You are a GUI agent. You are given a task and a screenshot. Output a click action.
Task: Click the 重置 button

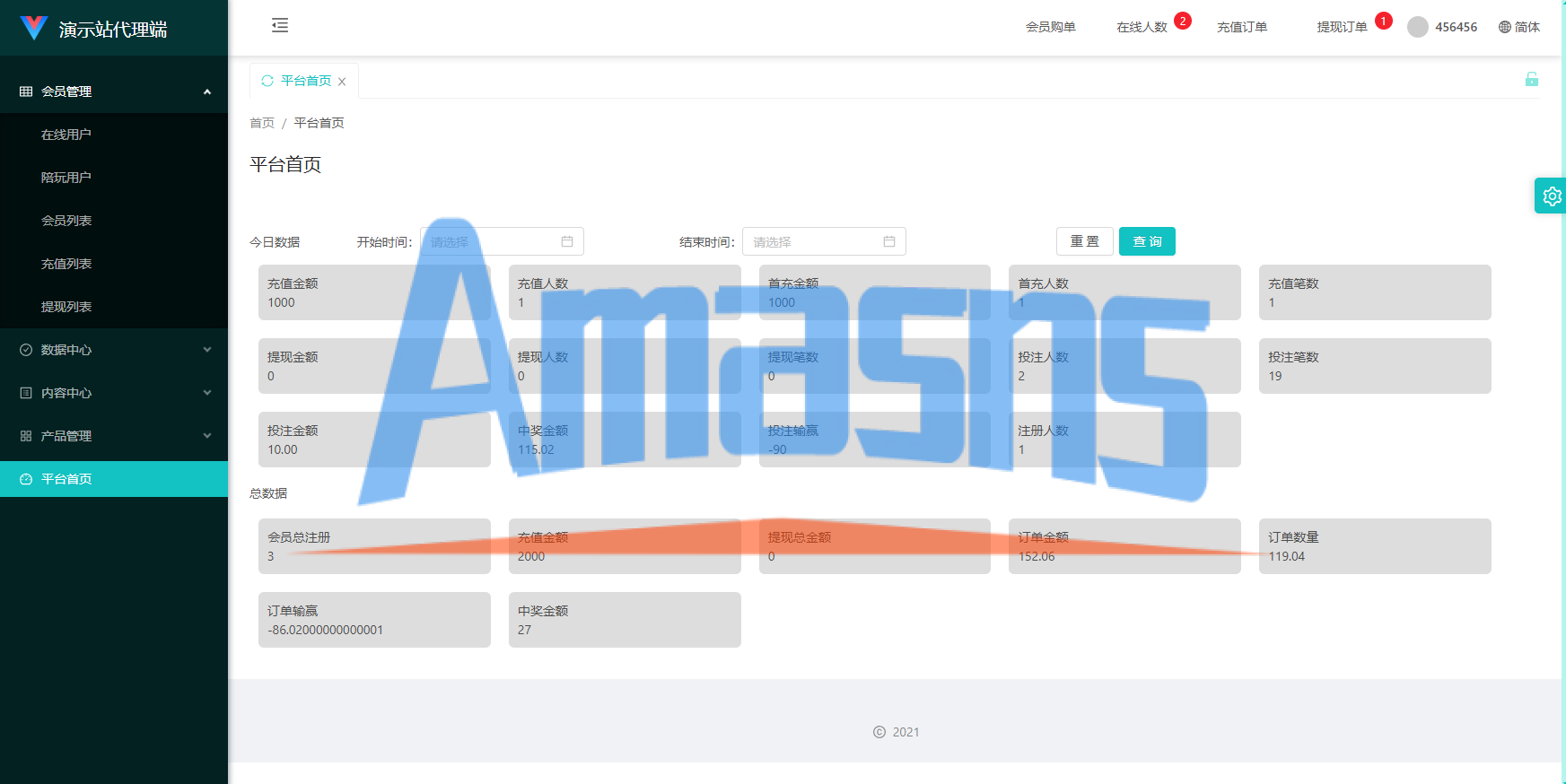click(1085, 241)
